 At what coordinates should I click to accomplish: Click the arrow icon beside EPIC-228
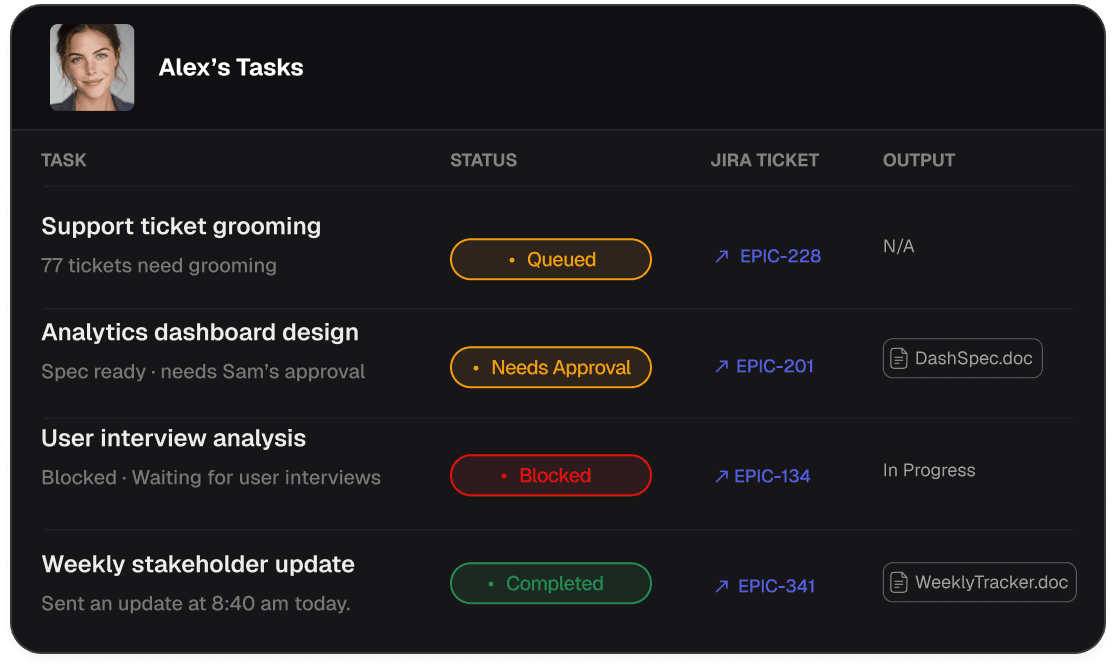pyautogui.click(x=722, y=257)
